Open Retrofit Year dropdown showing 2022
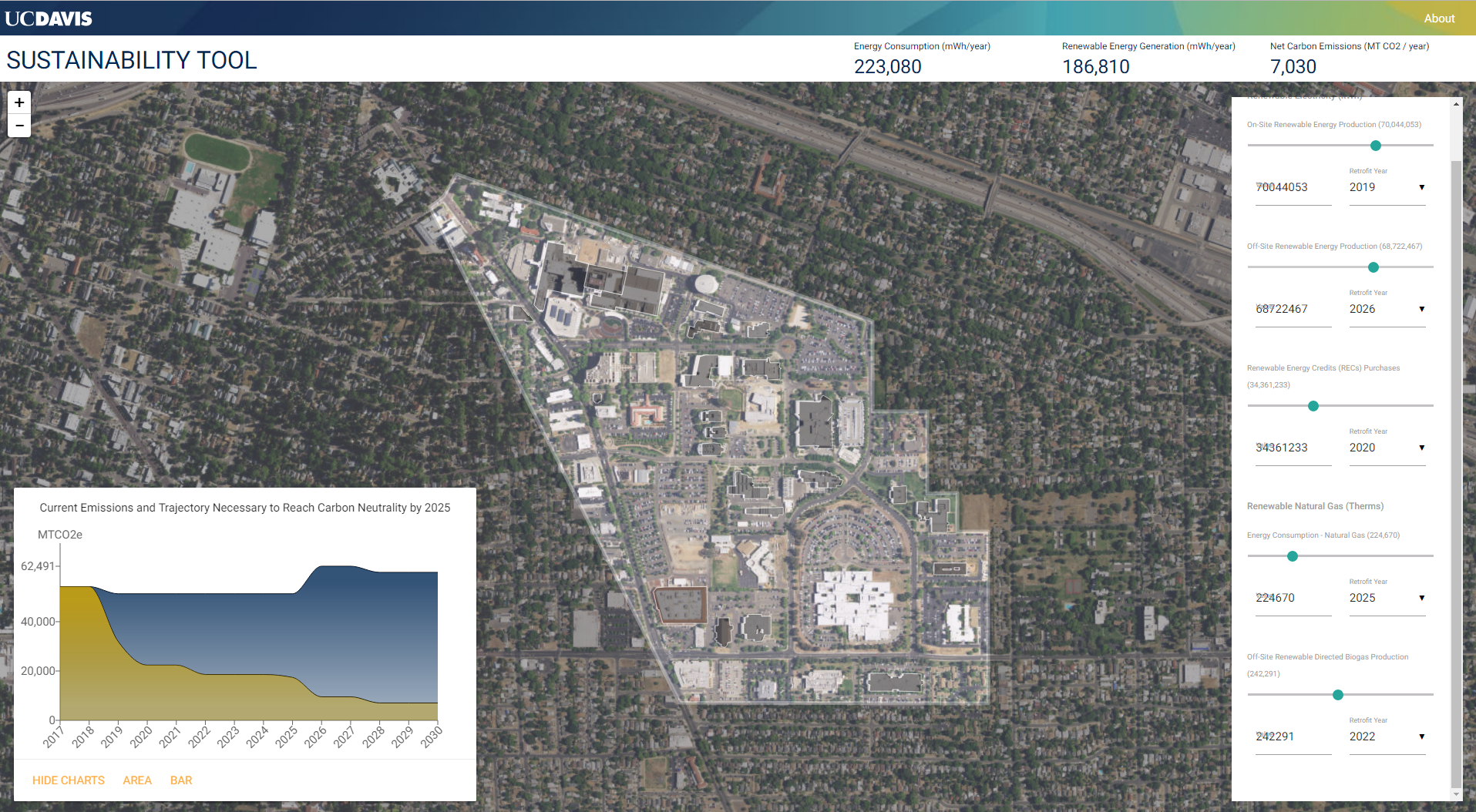This screenshot has width=1476, height=812. pyautogui.click(x=1387, y=737)
